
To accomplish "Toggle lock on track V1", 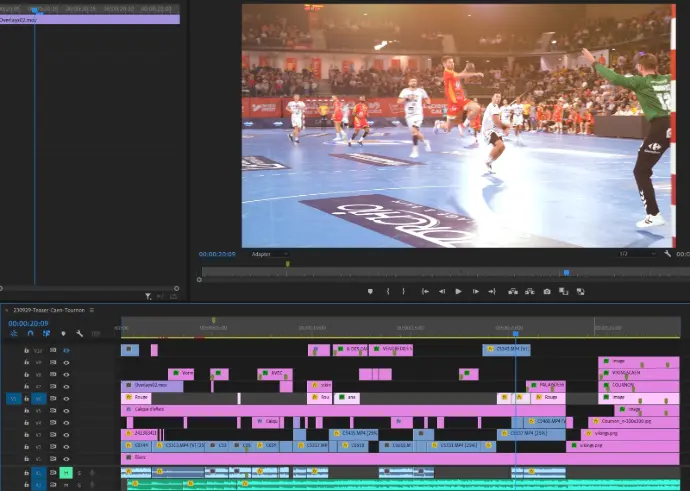I will [26, 458].
